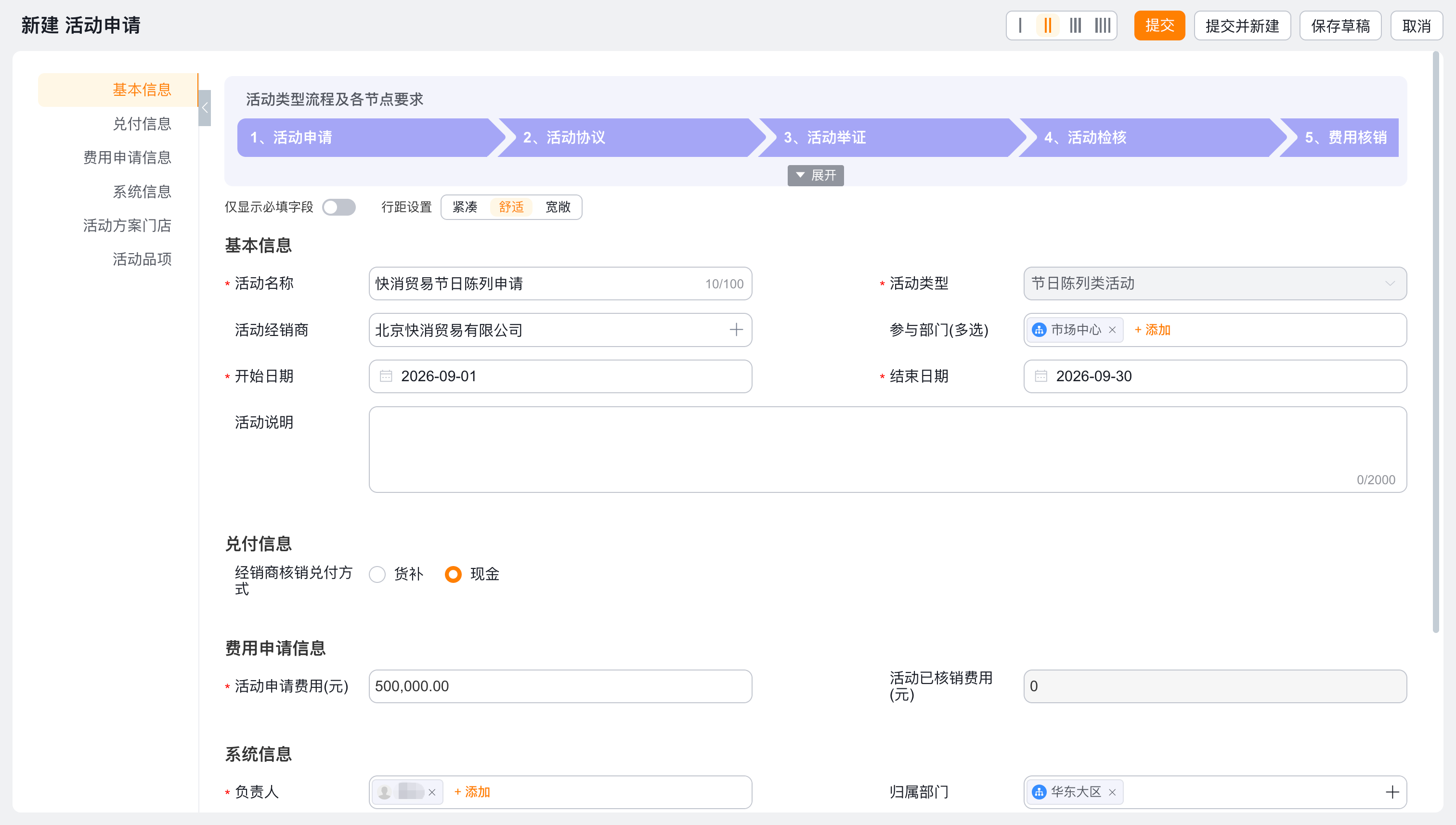Toggle 仅显示必填字段 switch
Screen dimensions: 1456x825
click(x=339, y=207)
